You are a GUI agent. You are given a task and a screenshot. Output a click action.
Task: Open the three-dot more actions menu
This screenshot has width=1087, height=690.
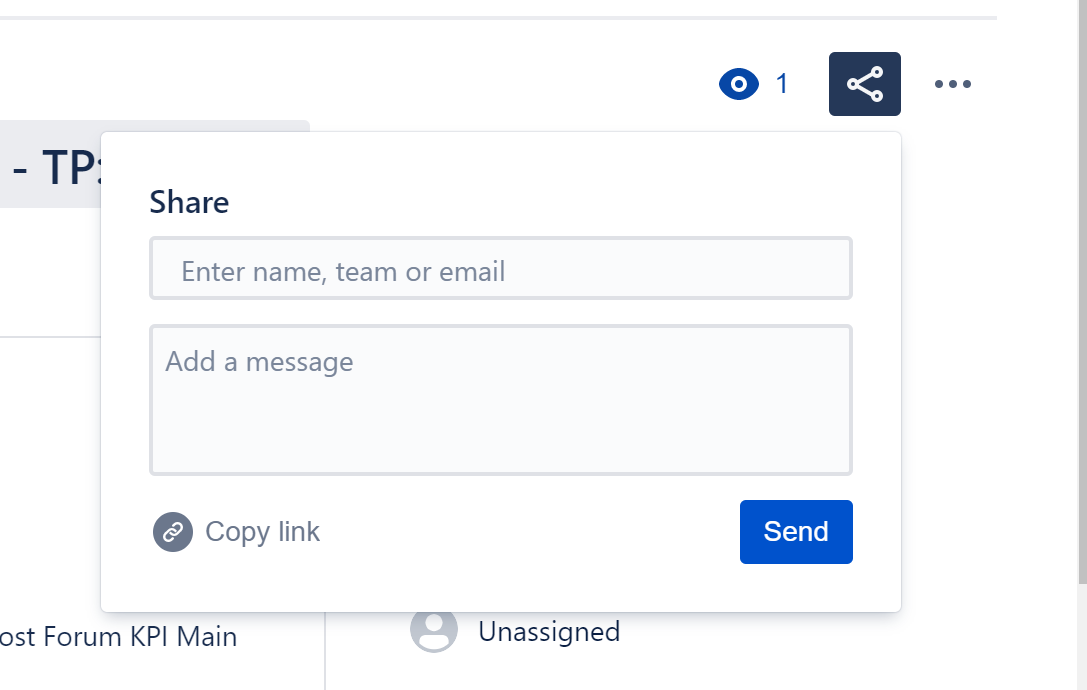[x=953, y=84]
